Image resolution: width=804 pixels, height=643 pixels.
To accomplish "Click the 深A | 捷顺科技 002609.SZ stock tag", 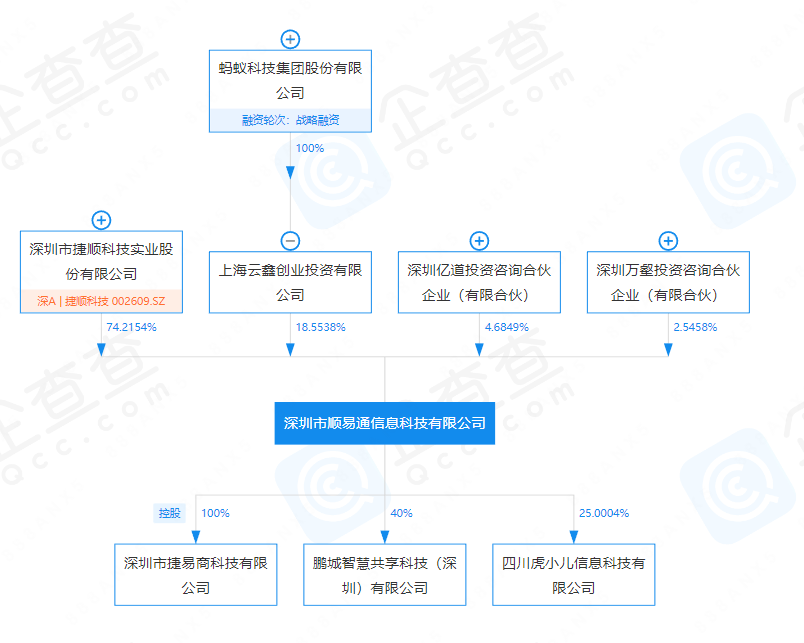I will (102, 301).
